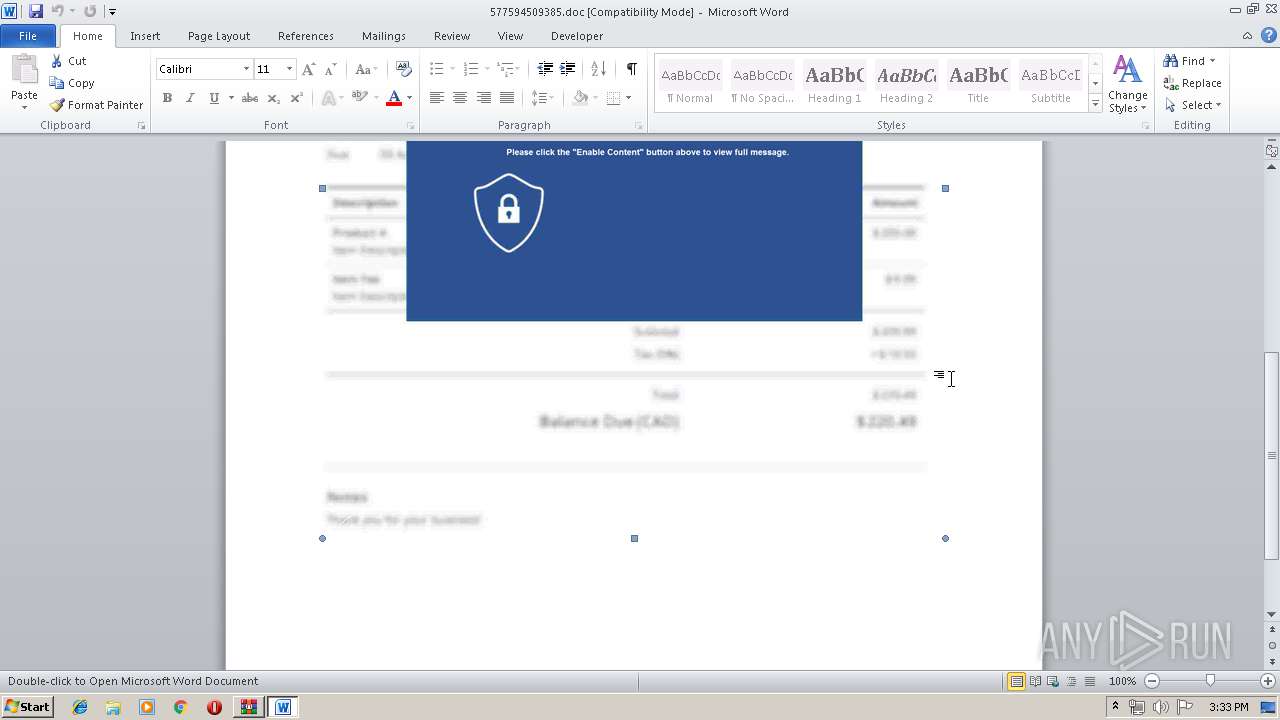1280x720 pixels.
Task: Toggle Strikethrough formatting
Action: tap(250, 98)
